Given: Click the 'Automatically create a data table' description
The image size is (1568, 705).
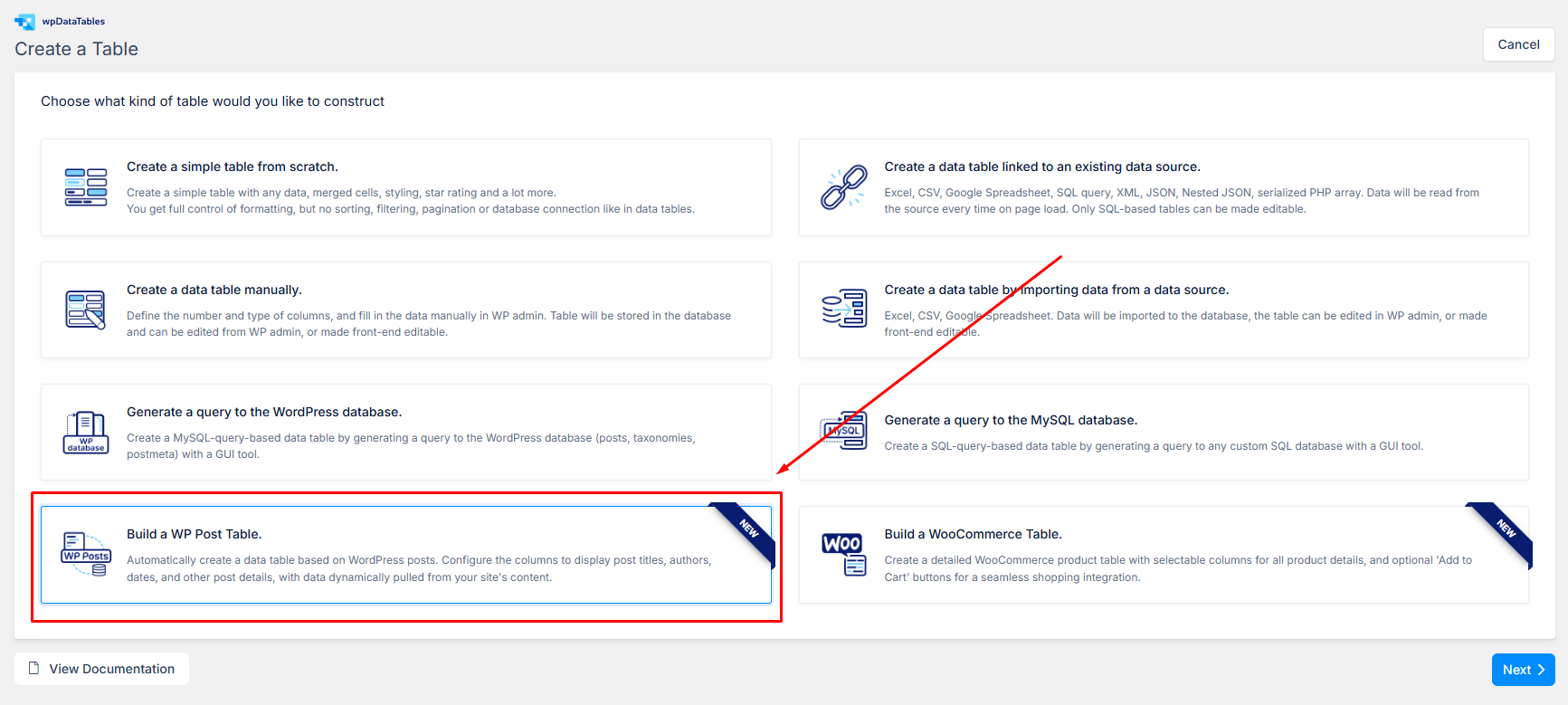Looking at the screenshot, I should pos(419,568).
